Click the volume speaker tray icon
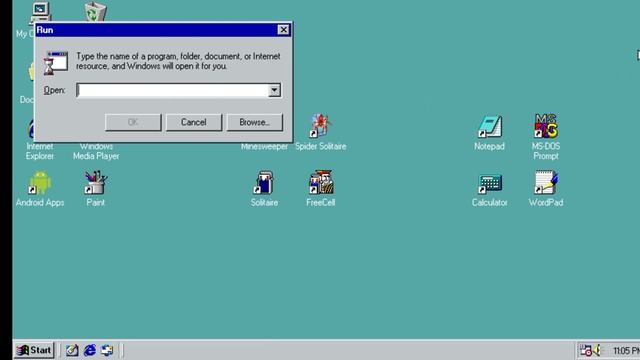 [597, 350]
